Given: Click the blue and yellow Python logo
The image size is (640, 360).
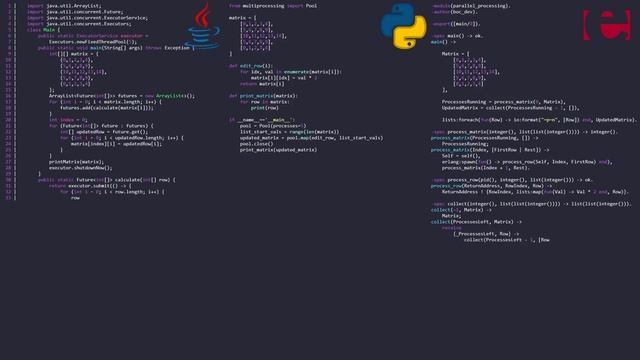Looking at the screenshot, I should pos(404,27).
